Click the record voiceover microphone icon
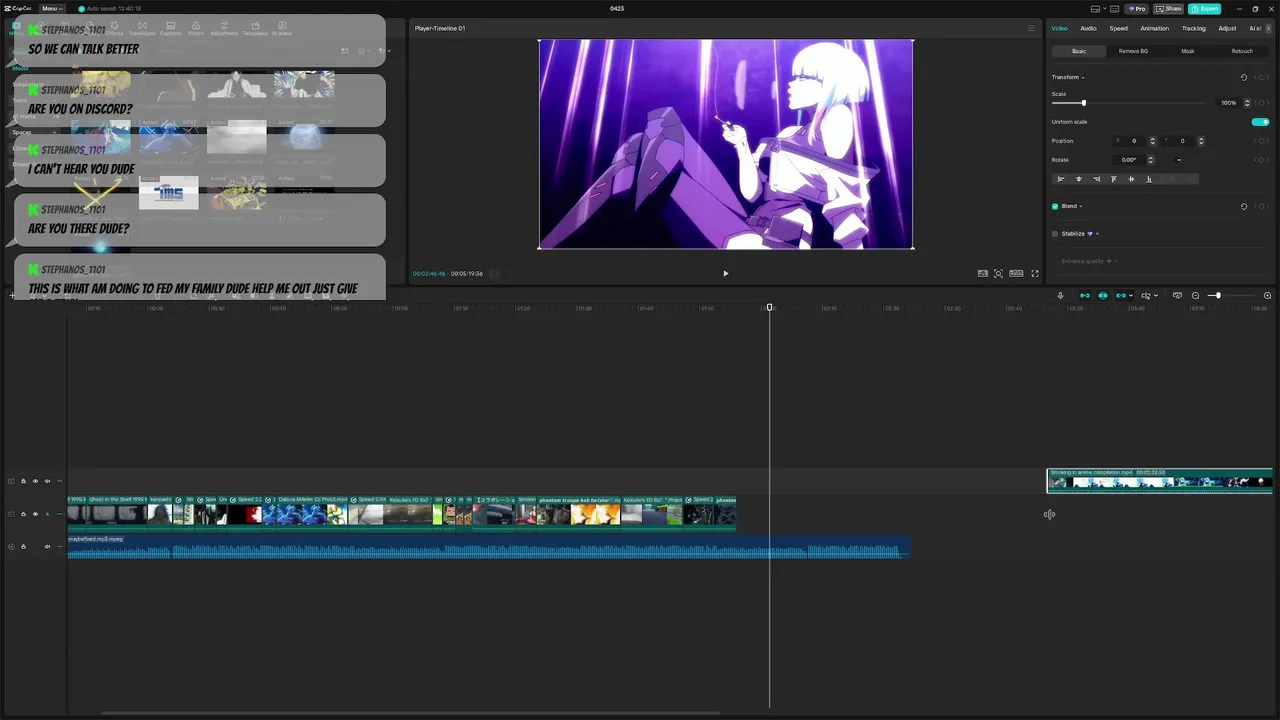Viewport: 1280px width, 720px height. (x=1060, y=295)
